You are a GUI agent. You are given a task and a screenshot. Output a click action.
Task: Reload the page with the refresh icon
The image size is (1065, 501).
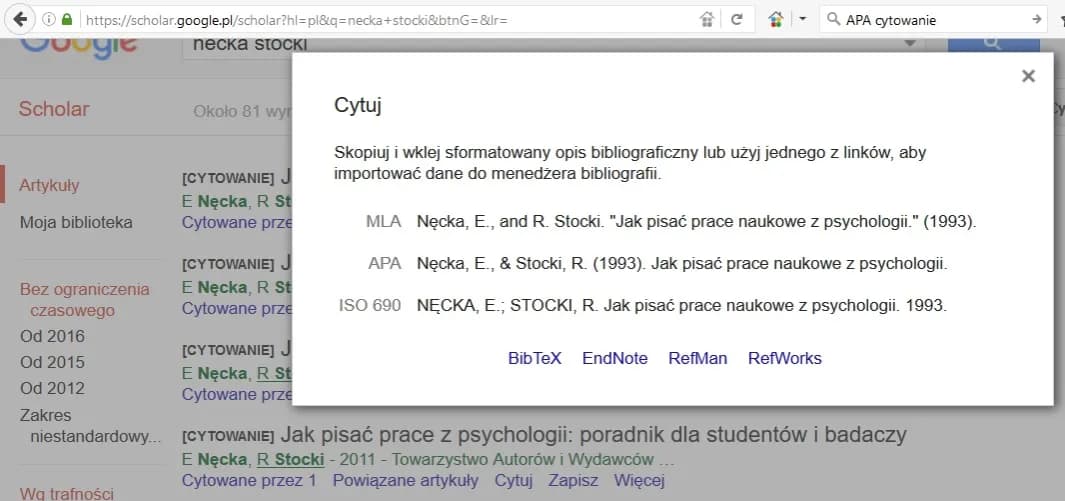coord(737,19)
